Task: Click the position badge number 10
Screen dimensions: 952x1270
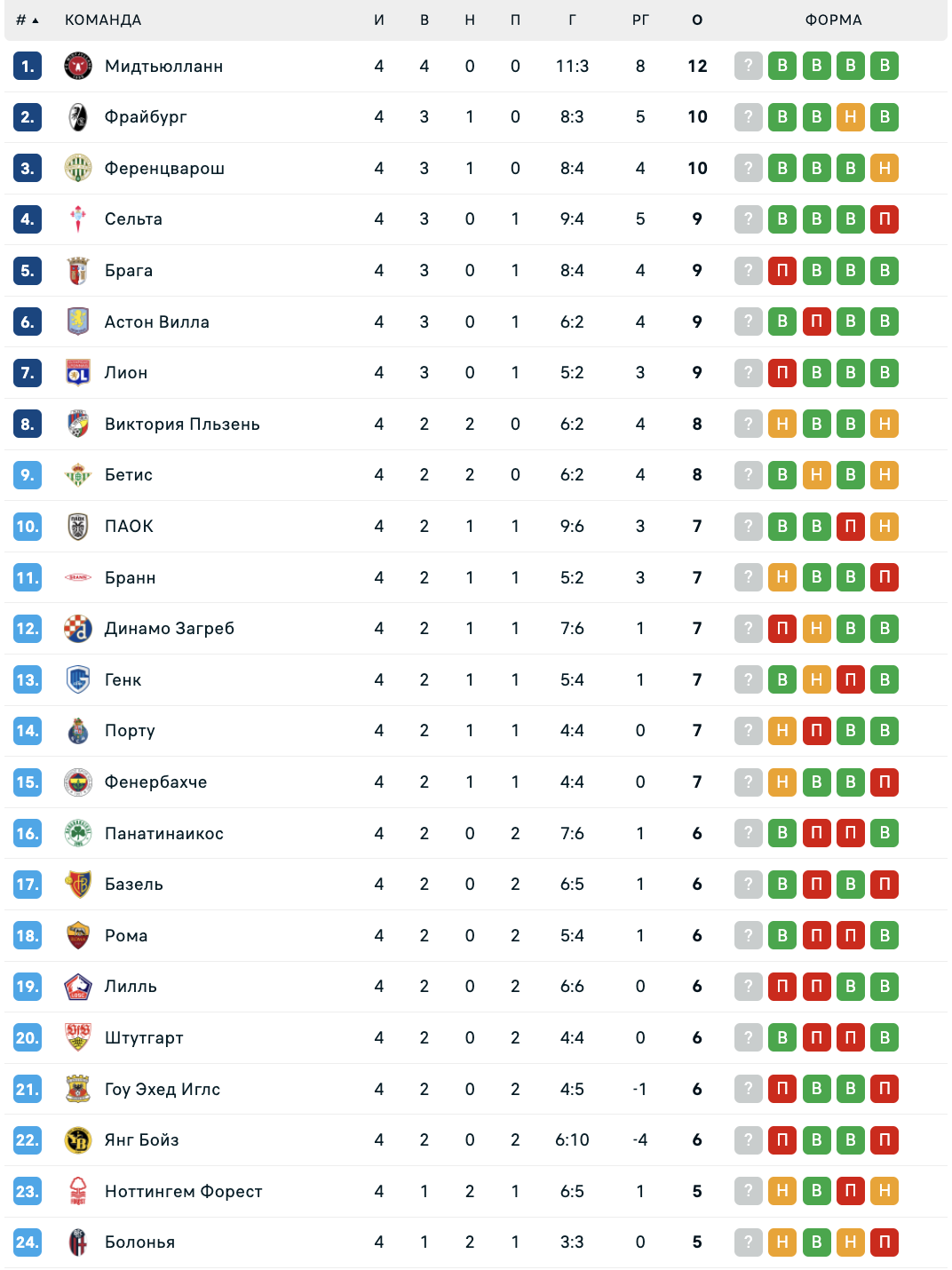Action: (28, 527)
